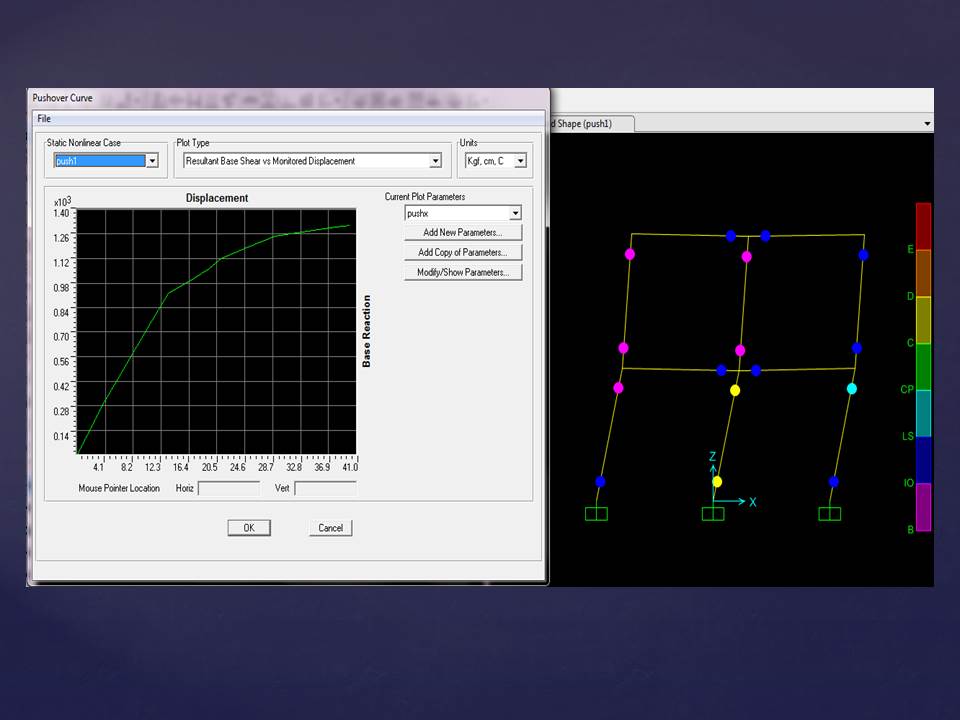This screenshot has height=720, width=960.
Task: Click the middle column base support icon
Action: coord(712,514)
